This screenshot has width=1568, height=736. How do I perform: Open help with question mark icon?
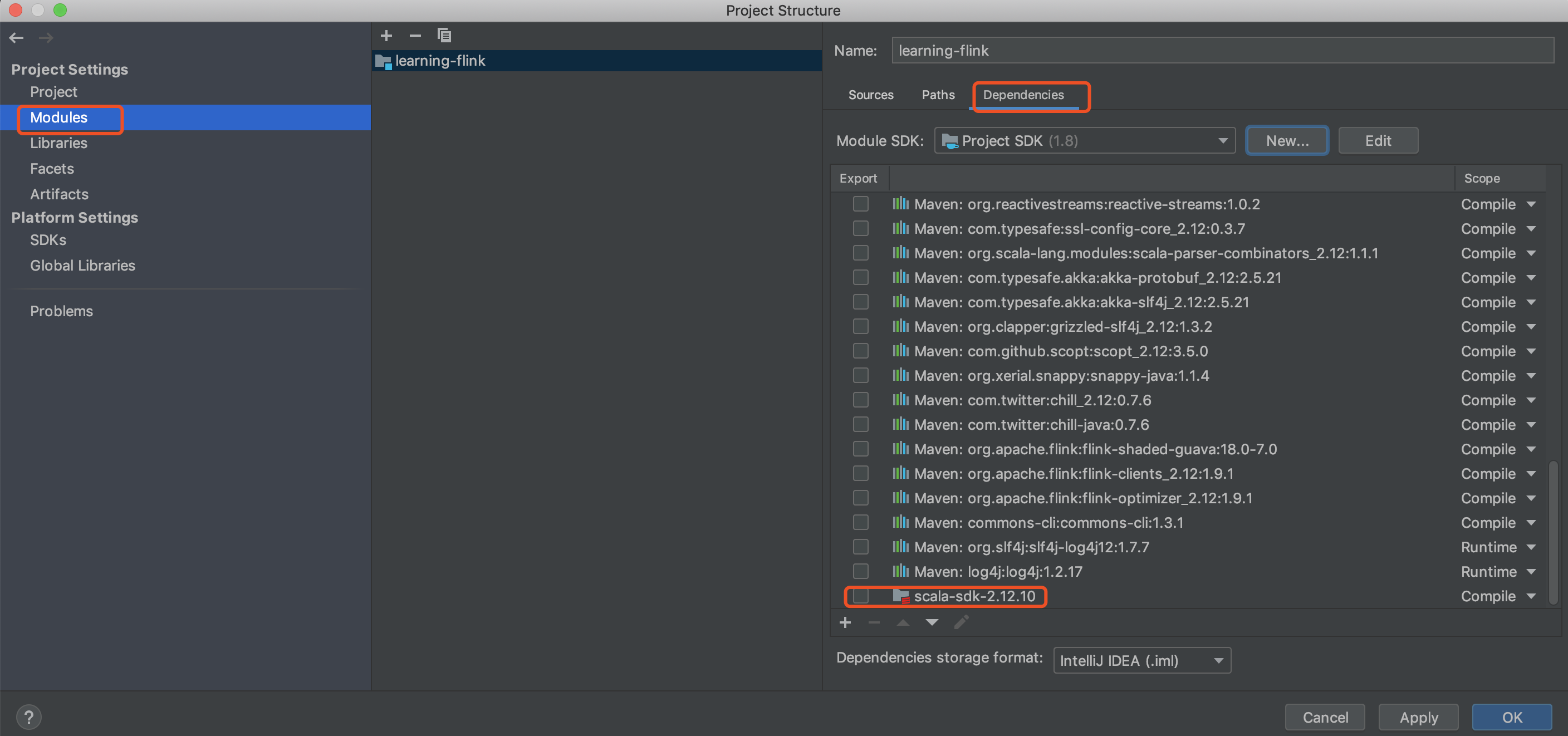28,717
